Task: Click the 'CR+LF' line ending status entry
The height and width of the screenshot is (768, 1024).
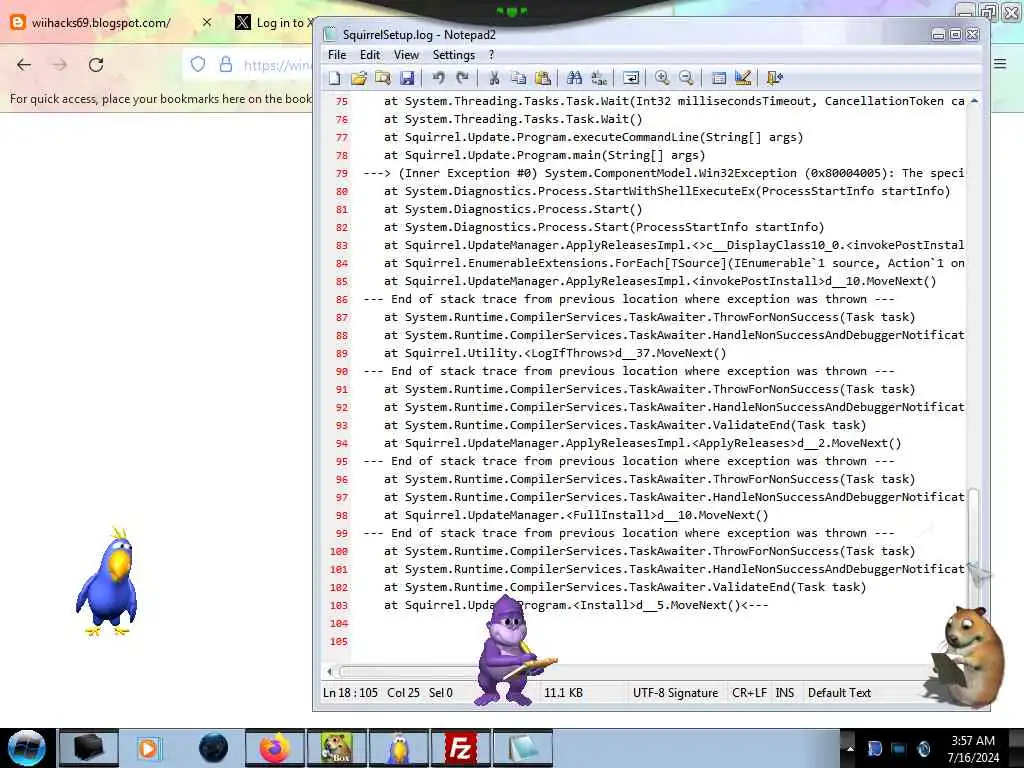Action: click(x=749, y=693)
